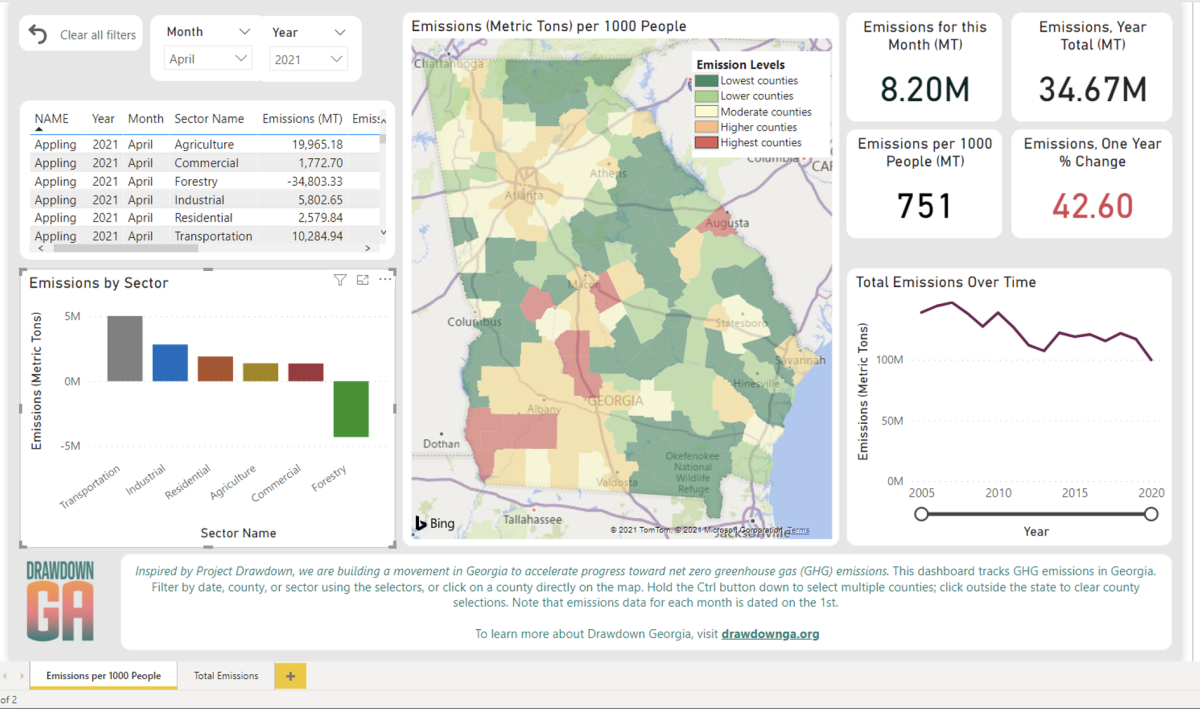Open the April selection dropdown
The width and height of the screenshot is (1200, 709).
pyautogui.click(x=207, y=58)
